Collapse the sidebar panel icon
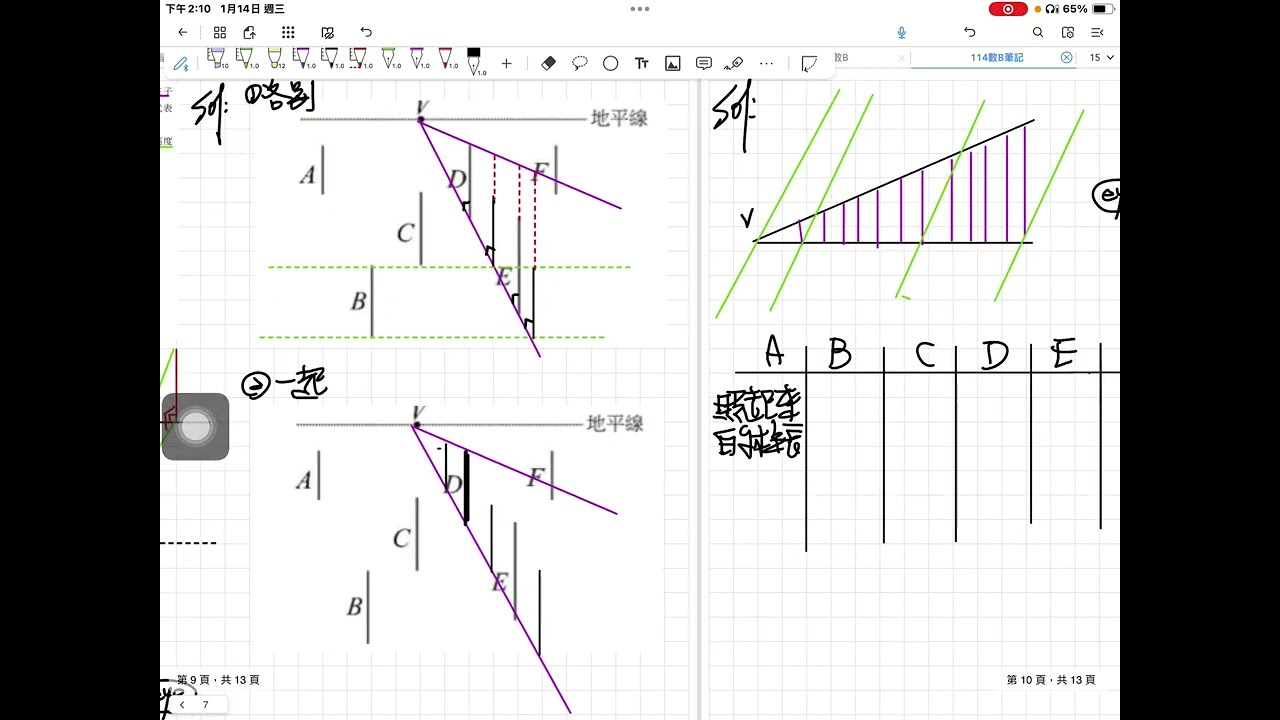This screenshot has width=1280, height=720. [1098, 32]
